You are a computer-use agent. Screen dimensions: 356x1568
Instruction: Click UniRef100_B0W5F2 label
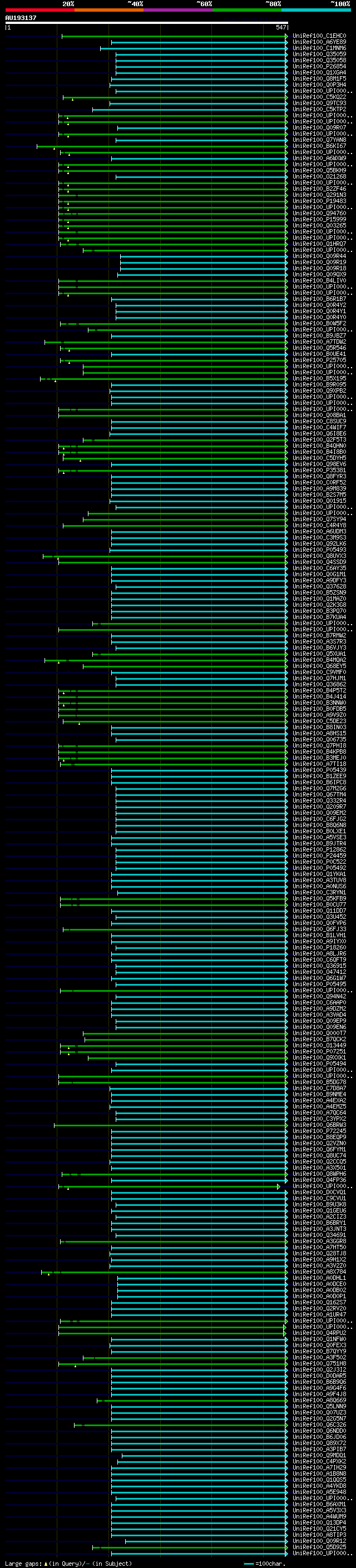[319, 323]
